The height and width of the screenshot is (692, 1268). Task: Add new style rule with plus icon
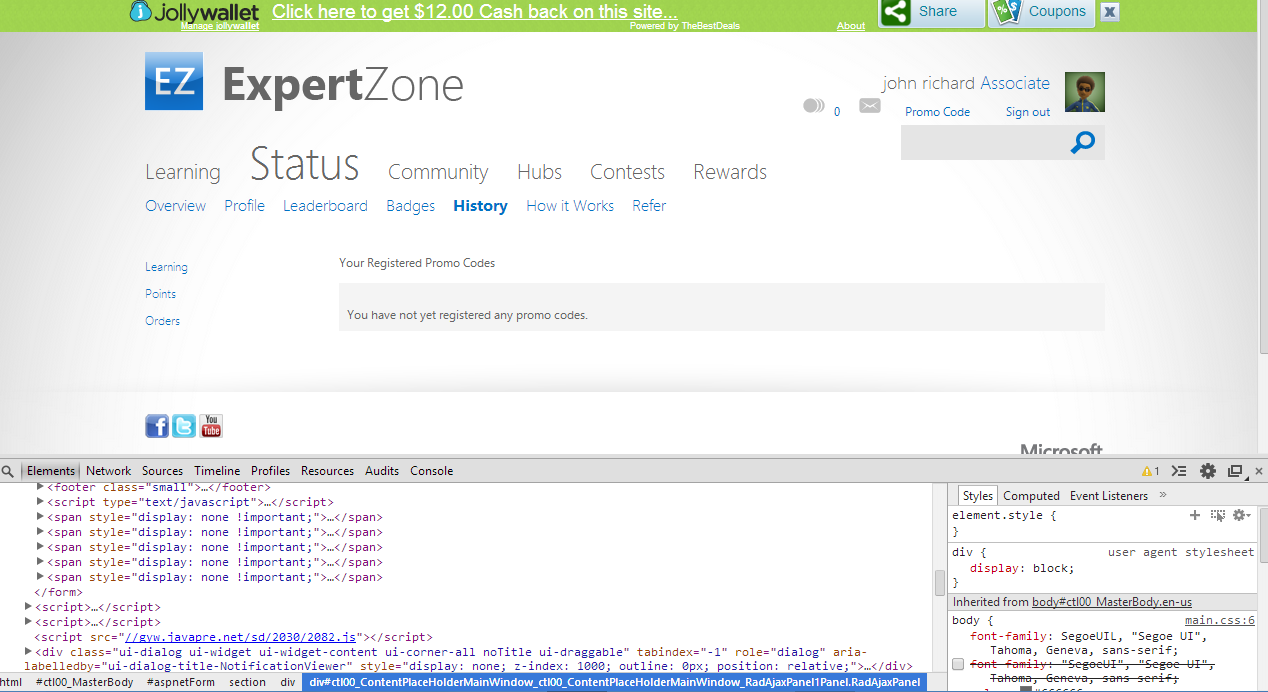[1194, 515]
